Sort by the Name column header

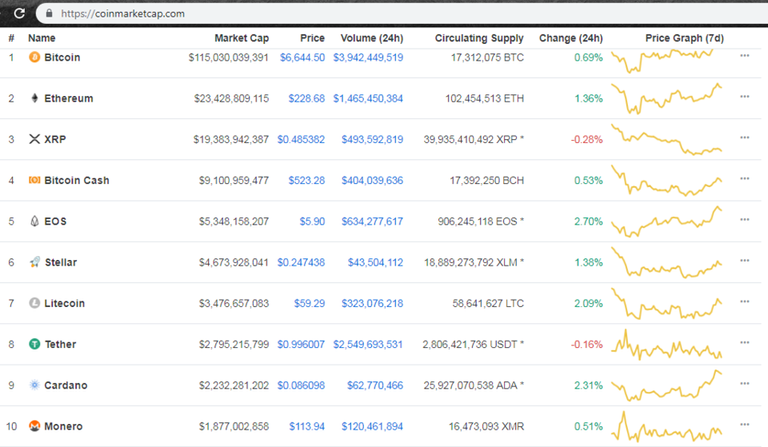point(42,38)
